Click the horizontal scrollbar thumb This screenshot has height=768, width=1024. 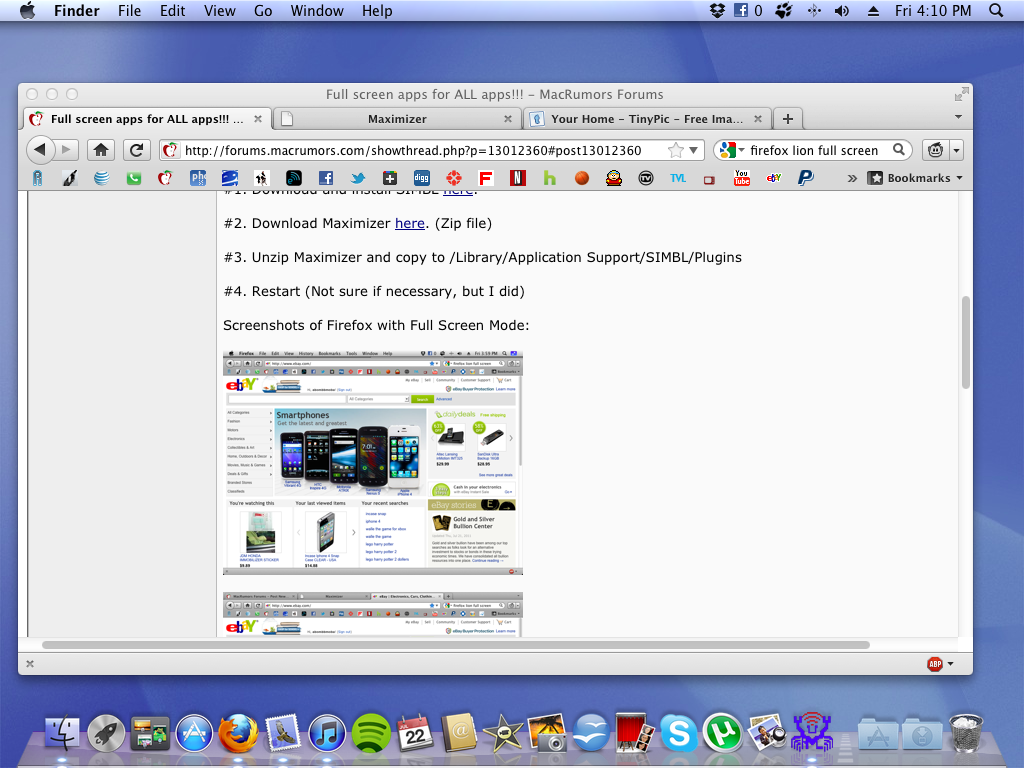[455, 645]
